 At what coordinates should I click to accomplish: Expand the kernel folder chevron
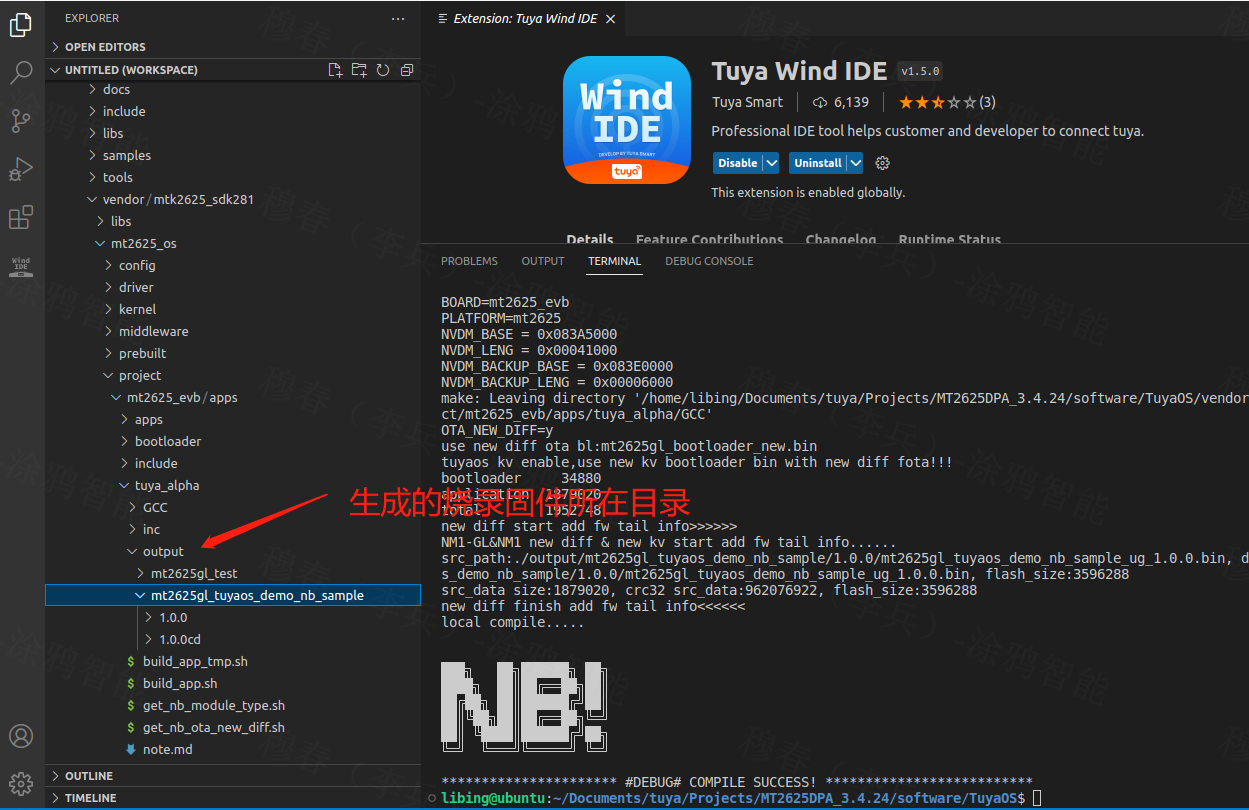109,309
